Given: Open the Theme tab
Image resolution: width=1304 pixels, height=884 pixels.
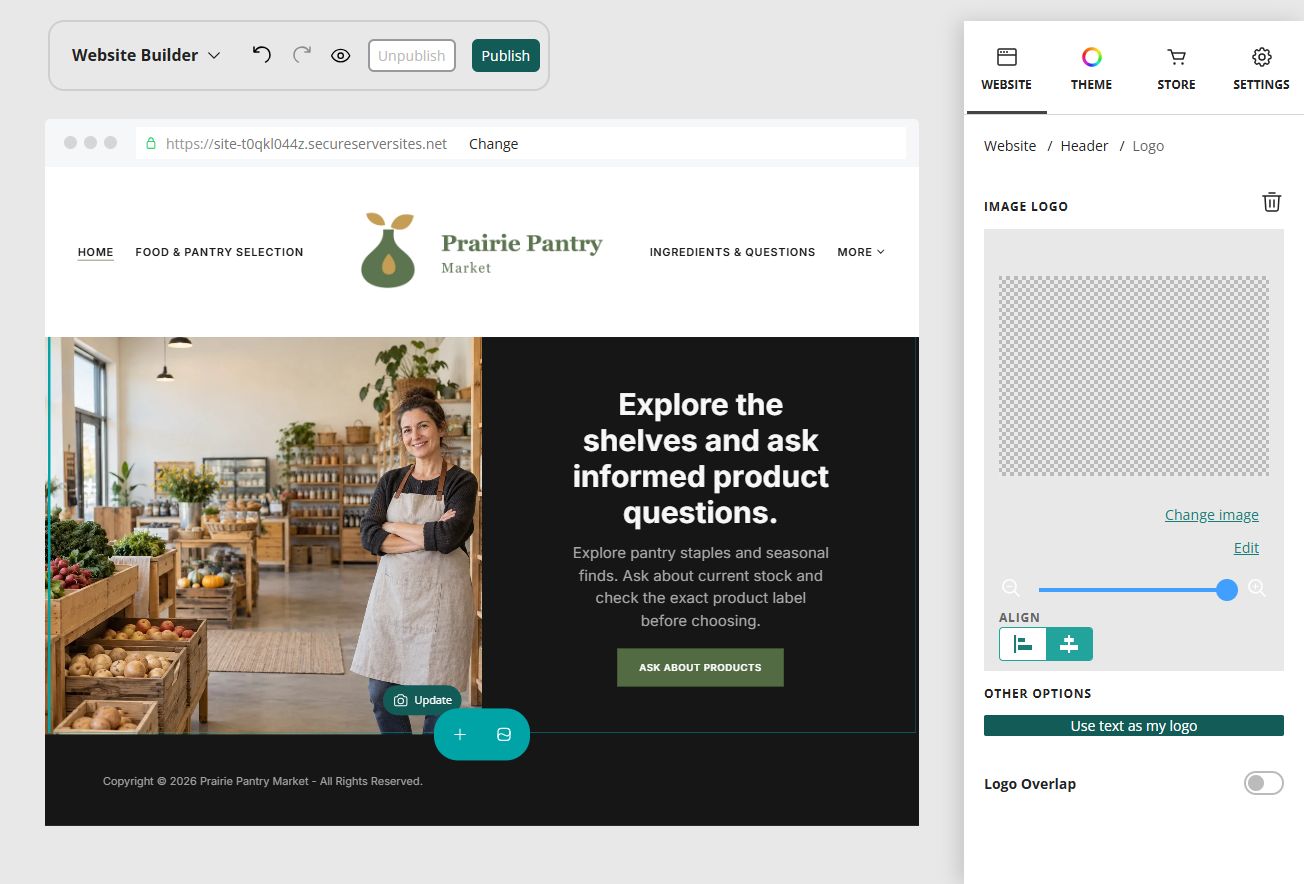Looking at the screenshot, I should [1091, 70].
